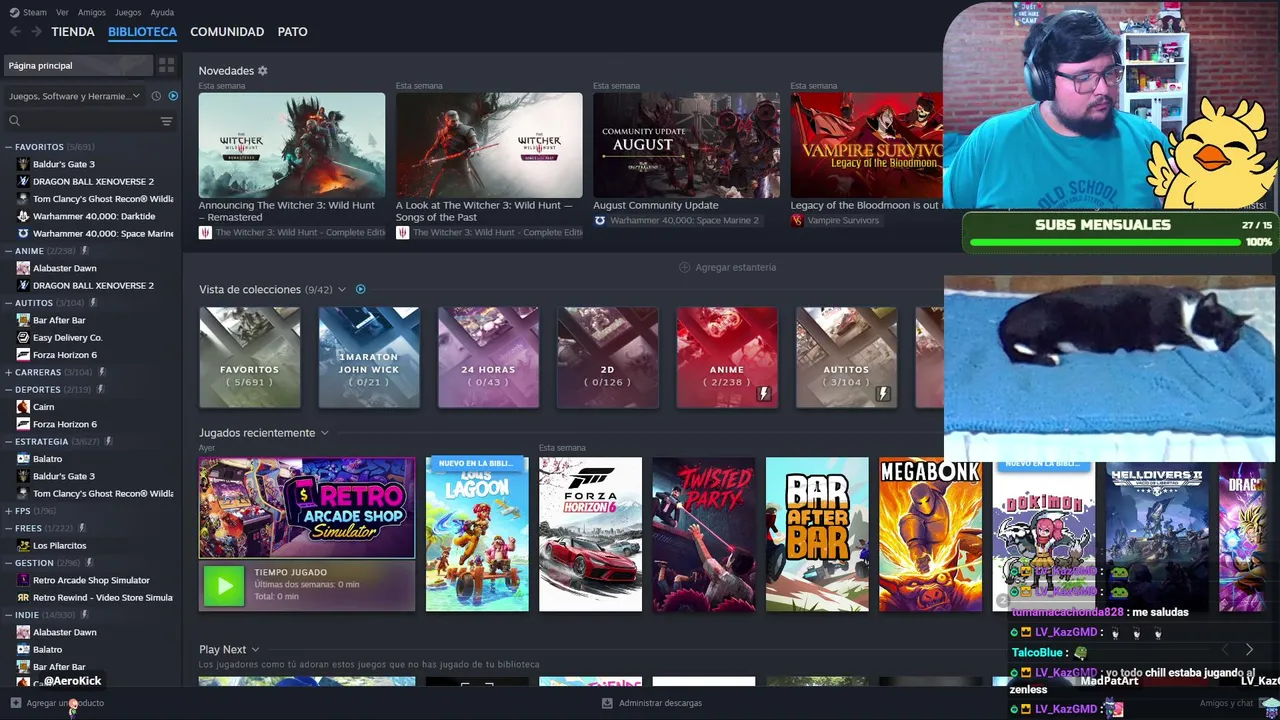
Task: Open the Amigos menu
Action: pyautogui.click(x=92, y=12)
